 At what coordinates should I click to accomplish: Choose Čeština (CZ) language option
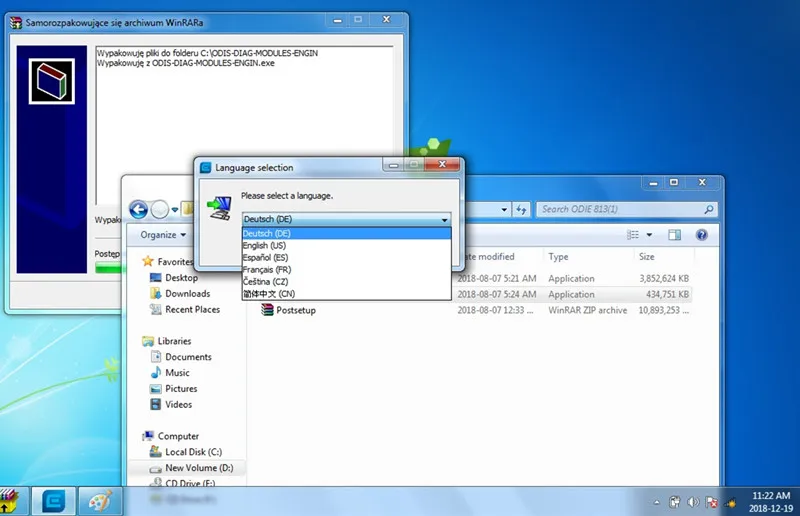346,282
